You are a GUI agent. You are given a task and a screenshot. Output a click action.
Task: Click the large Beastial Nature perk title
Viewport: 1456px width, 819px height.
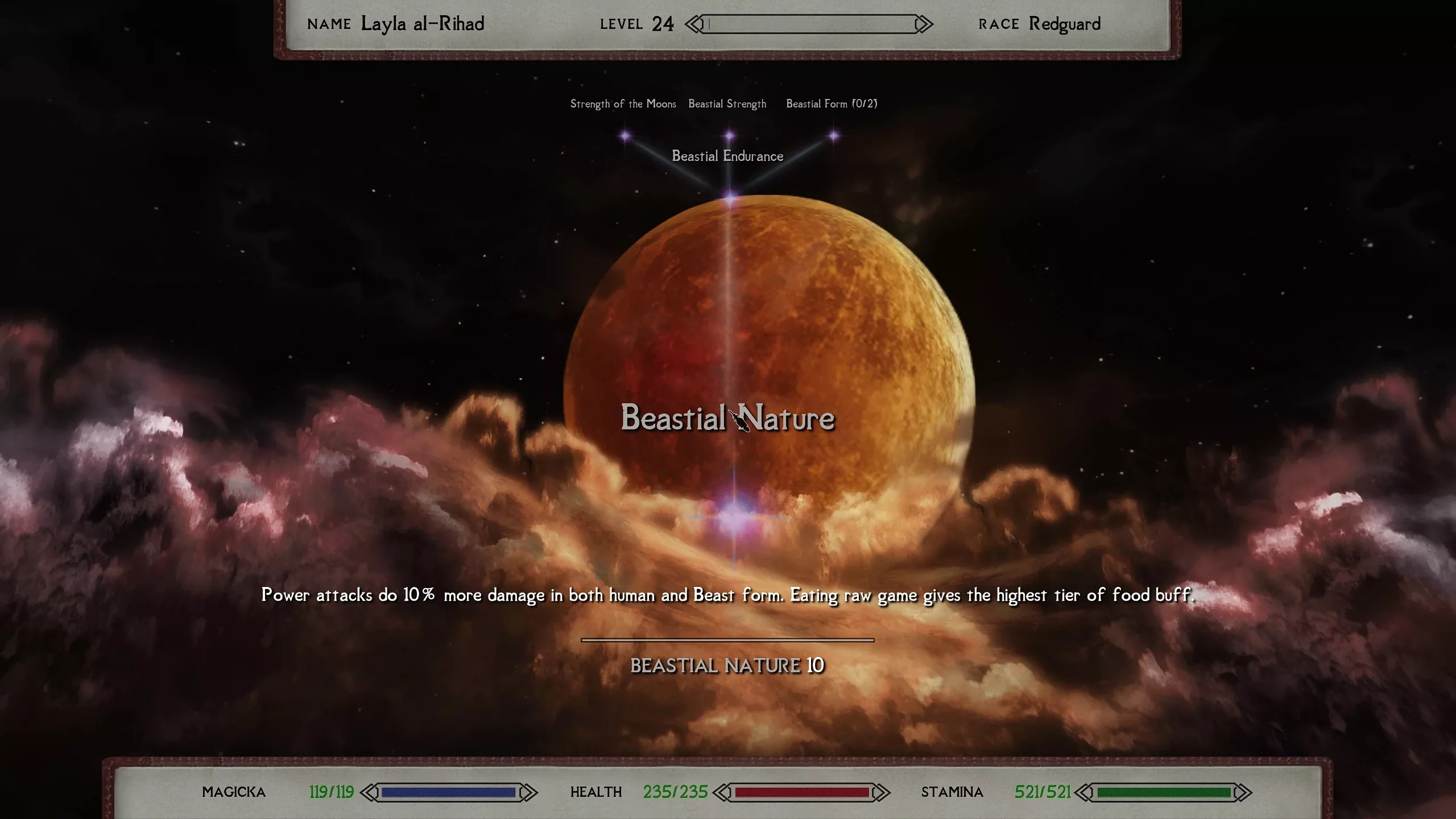pyautogui.click(x=727, y=418)
